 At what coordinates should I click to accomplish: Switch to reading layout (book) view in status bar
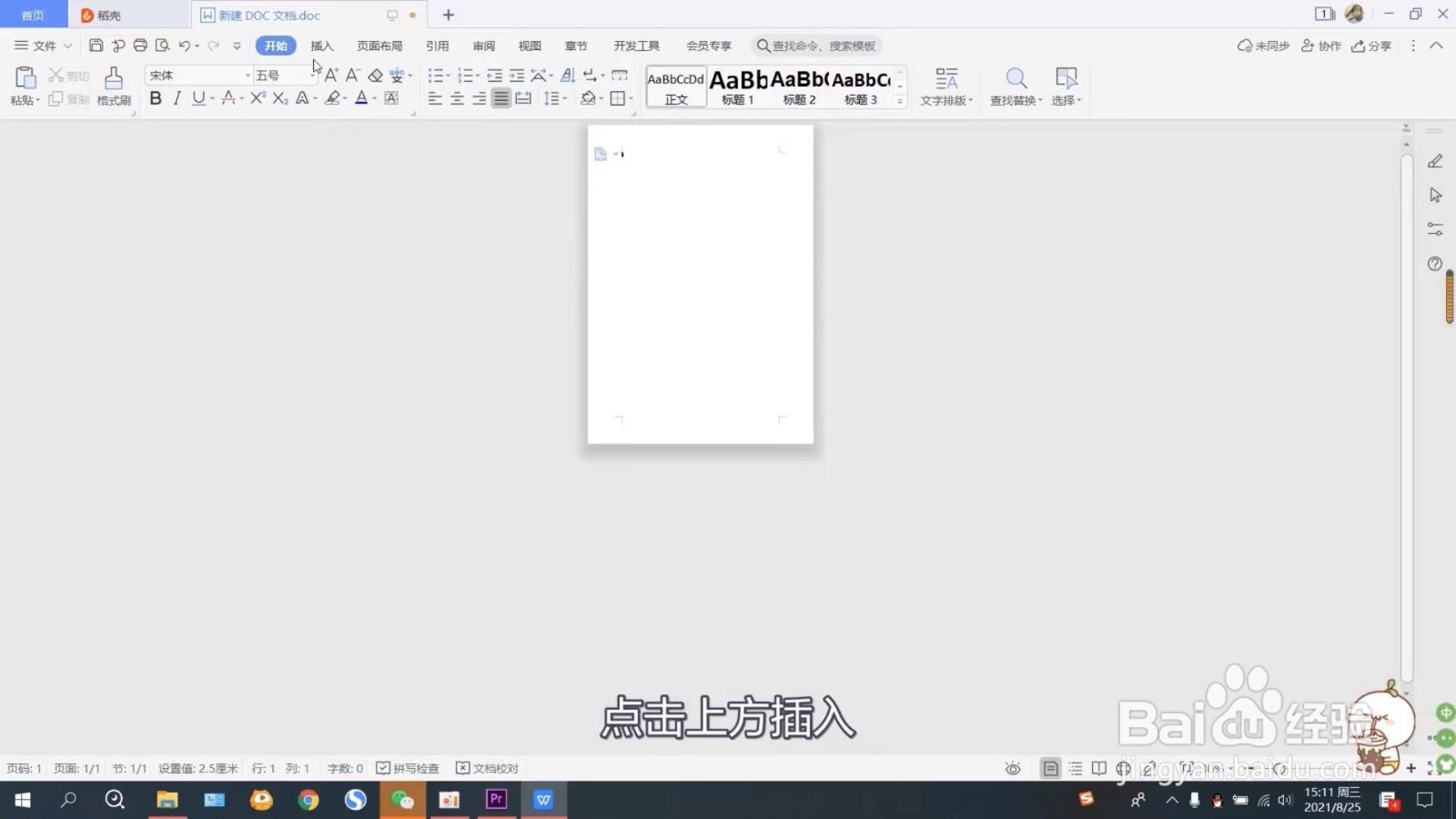point(1099,769)
